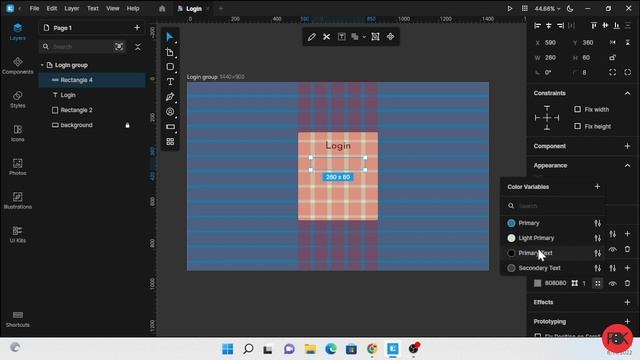Viewport: 640px width, 360px height.
Task: Select the Pen tool
Action: [170, 97]
